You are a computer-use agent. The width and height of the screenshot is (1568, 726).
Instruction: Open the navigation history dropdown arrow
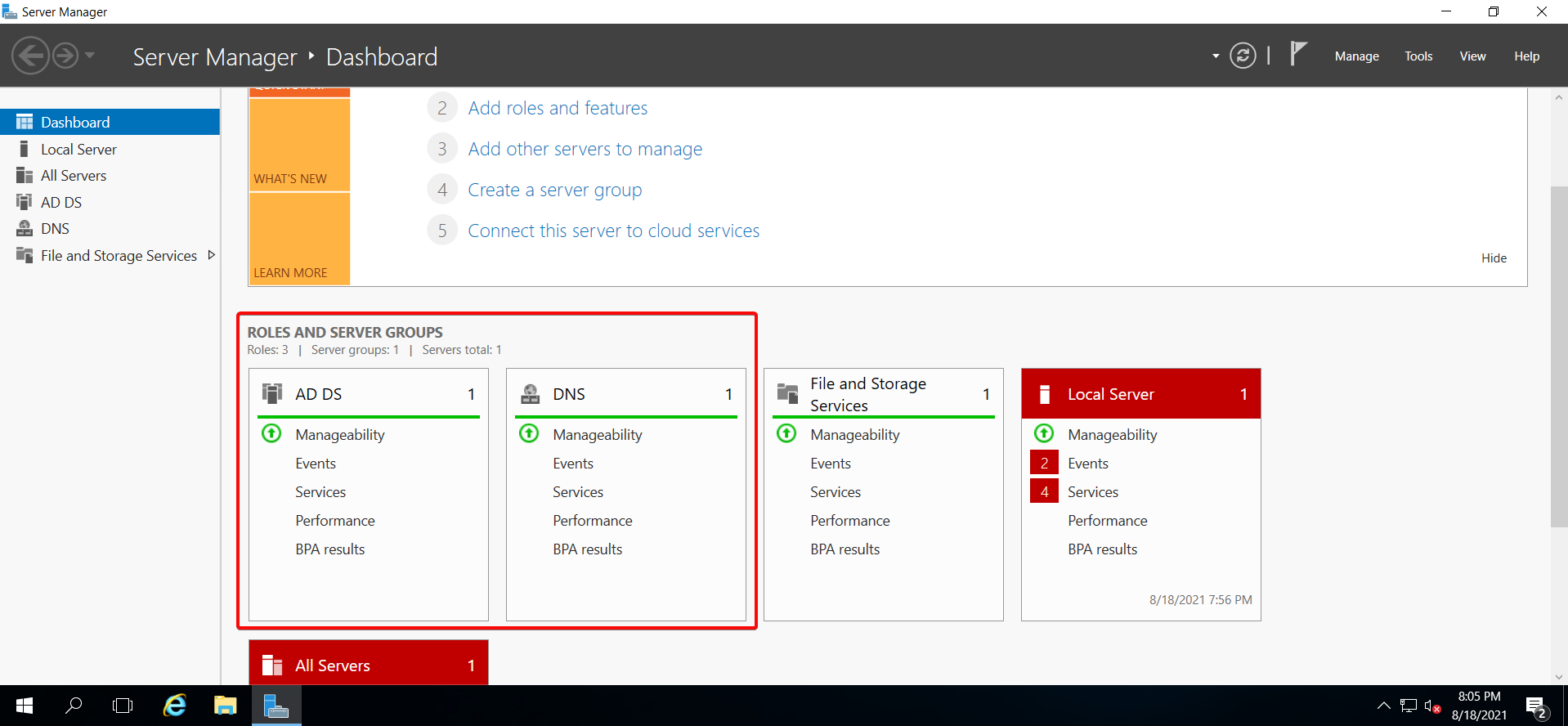click(x=90, y=56)
